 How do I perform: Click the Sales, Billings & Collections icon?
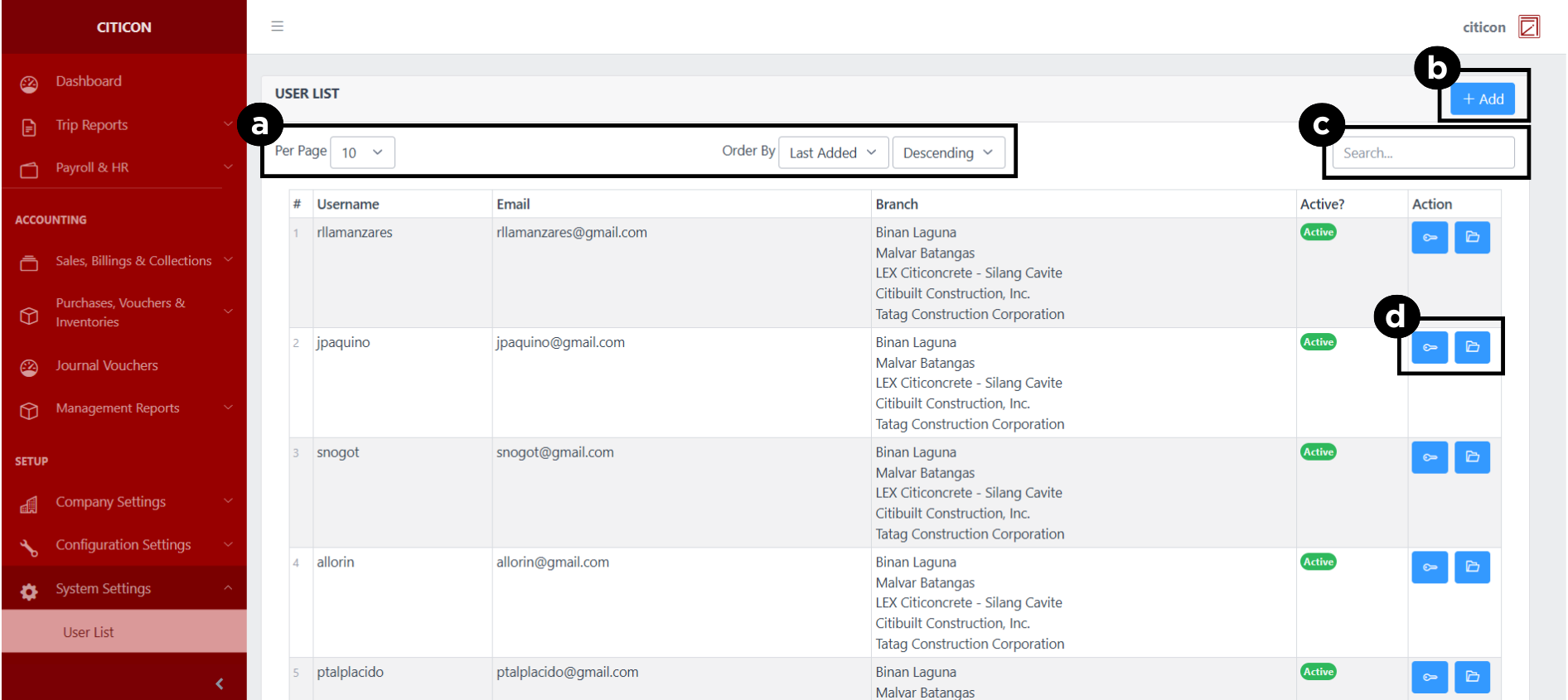click(29, 263)
